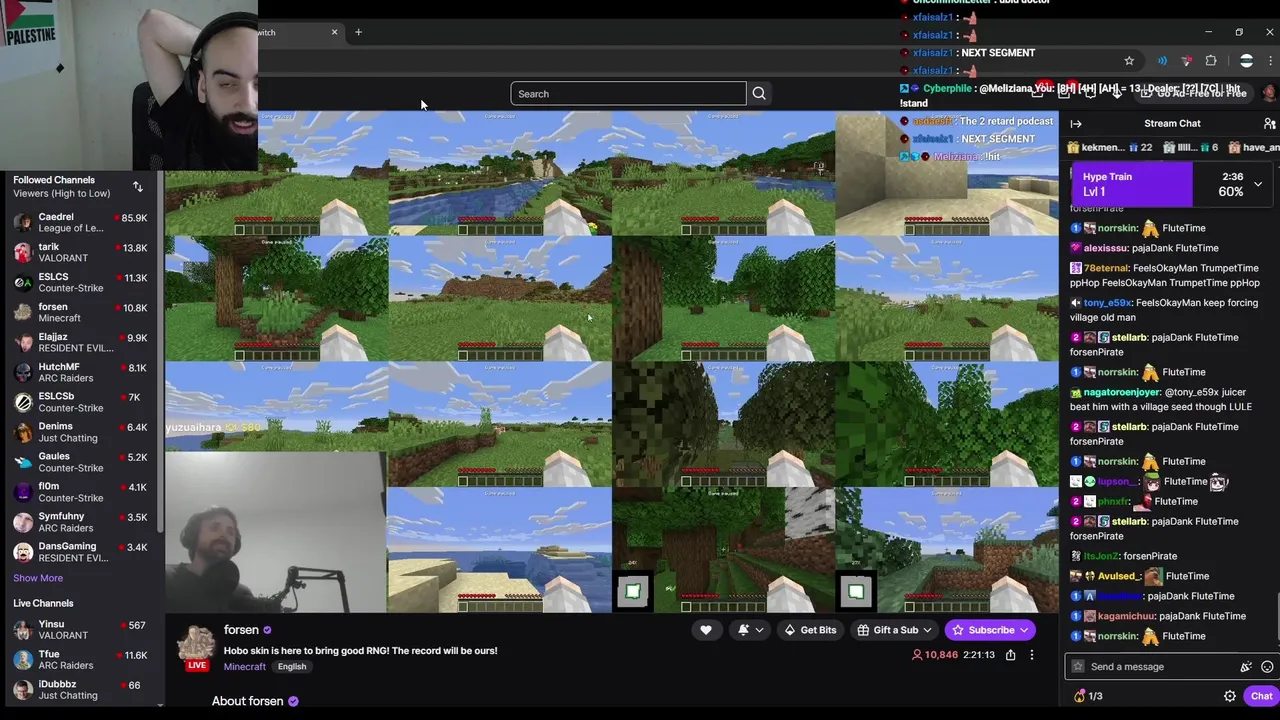Send message with the Chat button
1280x720 pixels.
click(1261, 697)
